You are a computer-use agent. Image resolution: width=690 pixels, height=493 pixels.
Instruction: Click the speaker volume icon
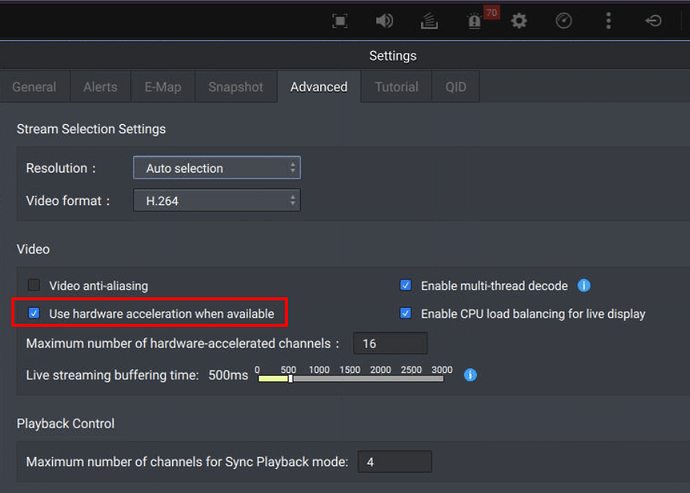pos(384,20)
